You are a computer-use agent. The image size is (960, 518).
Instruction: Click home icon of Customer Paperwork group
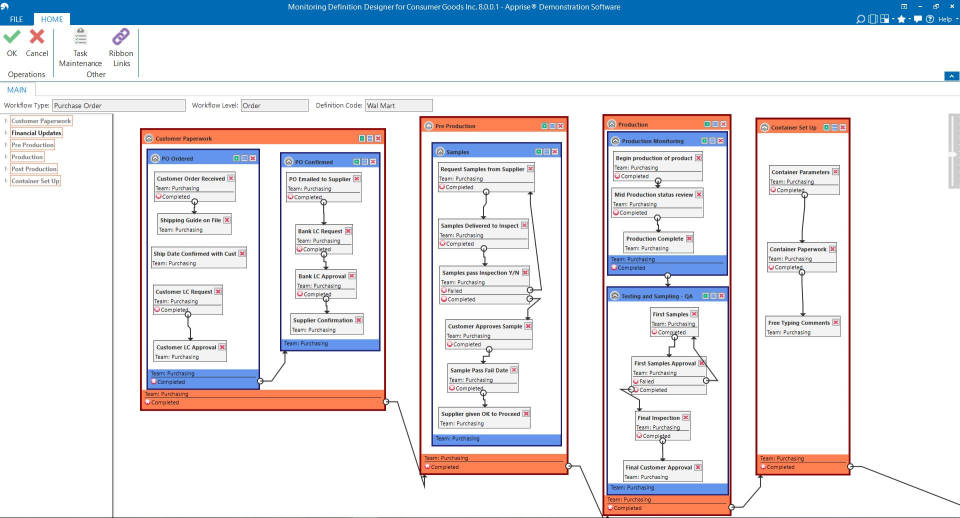pyautogui.click(x=149, y=139)
